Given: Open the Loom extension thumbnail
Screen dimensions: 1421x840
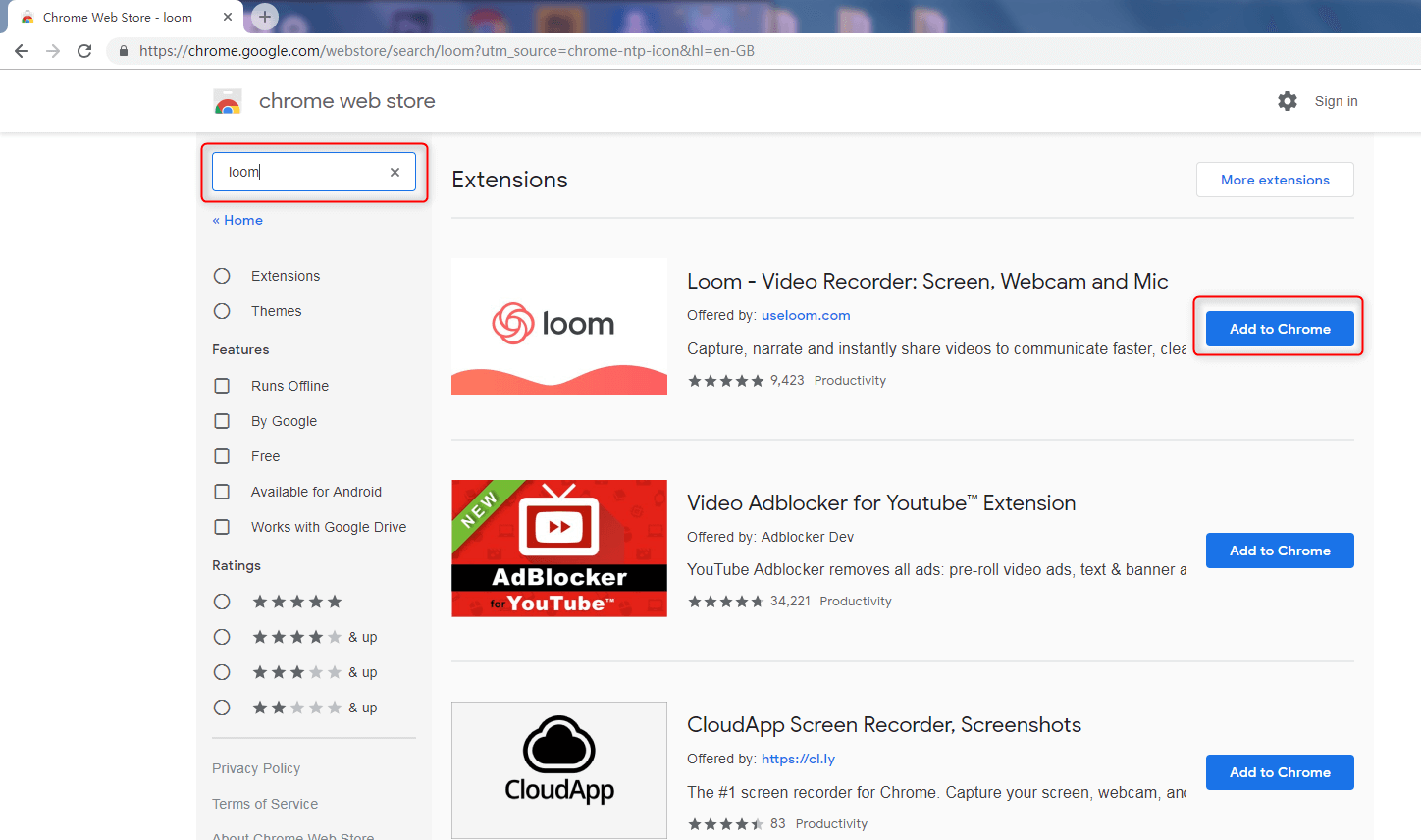Looking at the screenshot, I should 559,327.
